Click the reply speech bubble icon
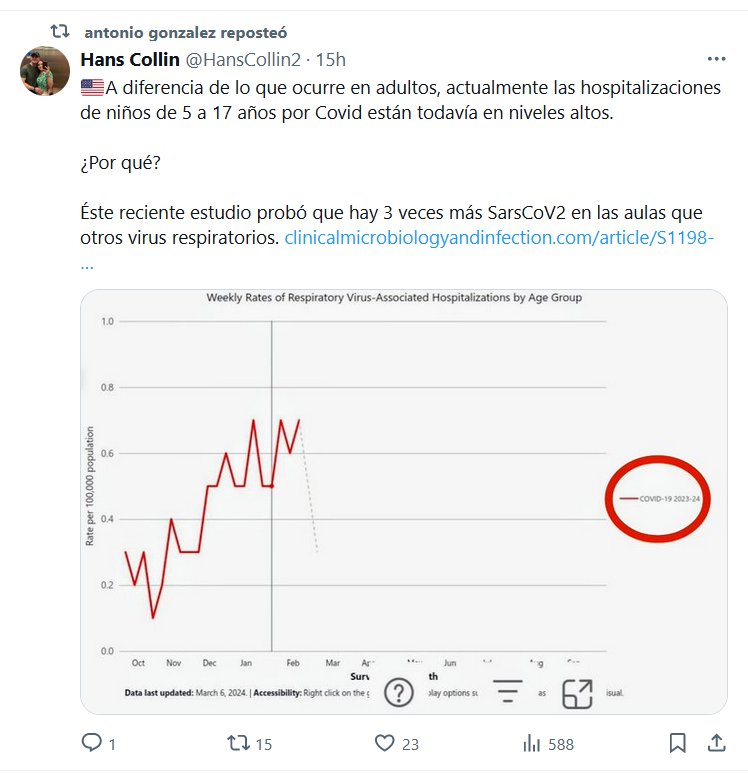Viewport: 748px width, 774px height. pos(92,743)
